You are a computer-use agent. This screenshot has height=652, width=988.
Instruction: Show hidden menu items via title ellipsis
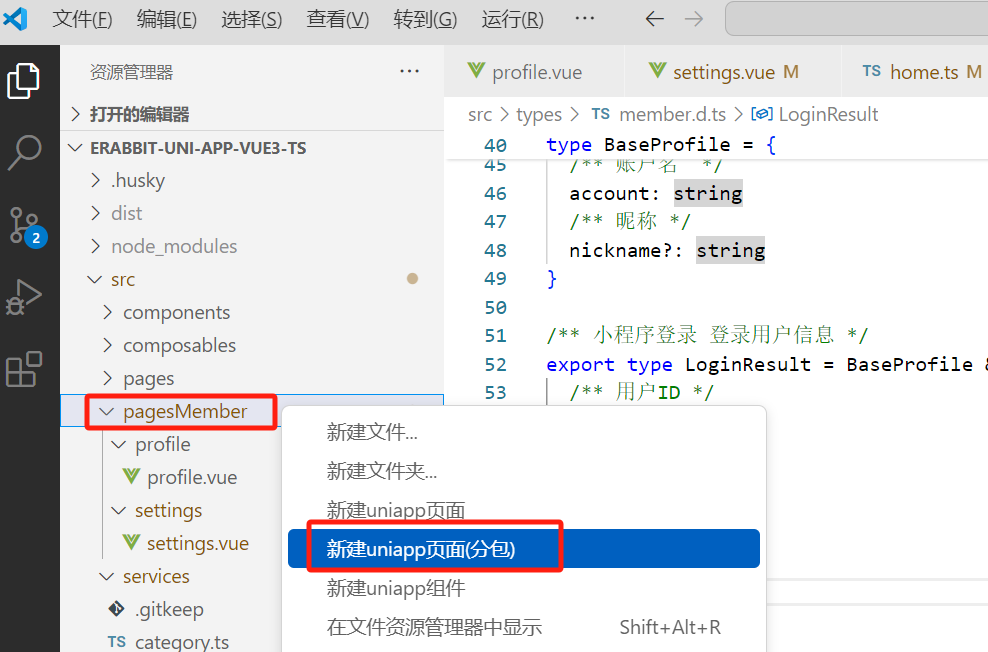pyautogui.click(x=585, y=18)
